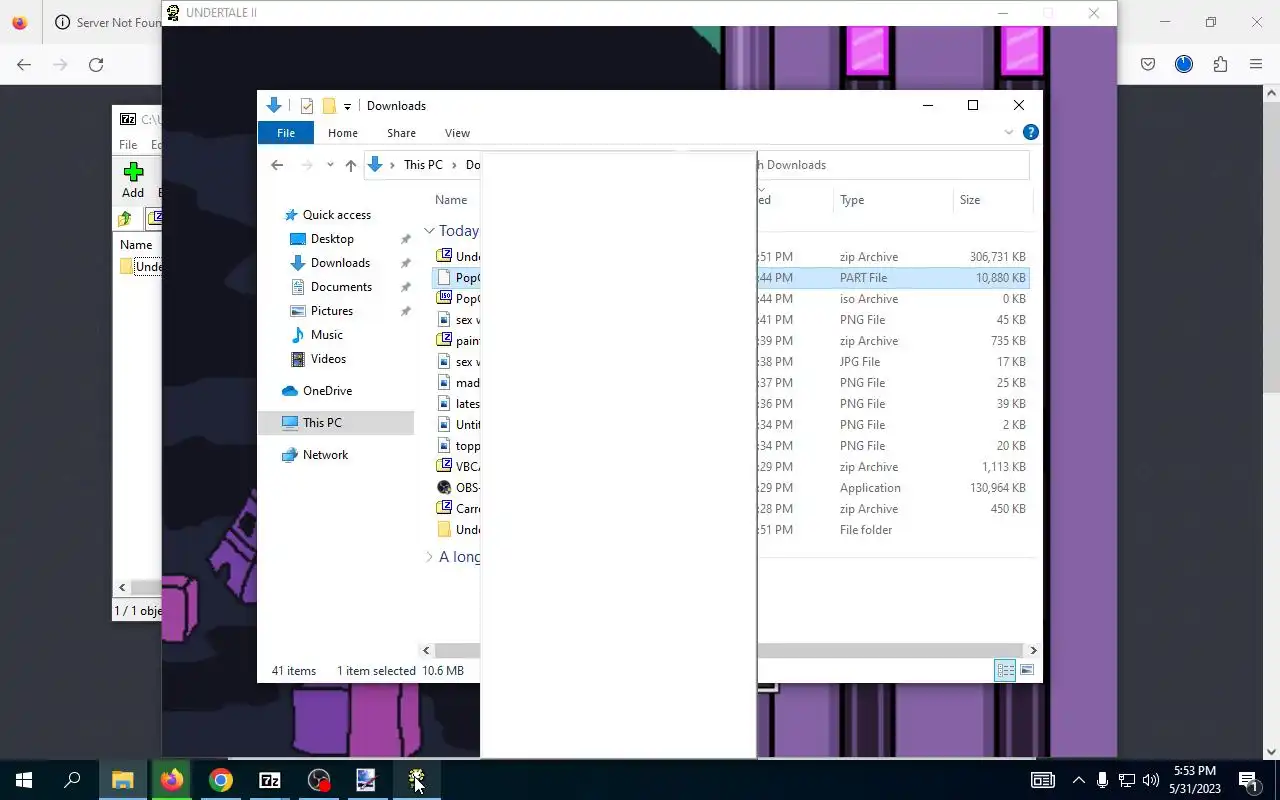Open Downloads in the navigation pane

click(340, 263)
